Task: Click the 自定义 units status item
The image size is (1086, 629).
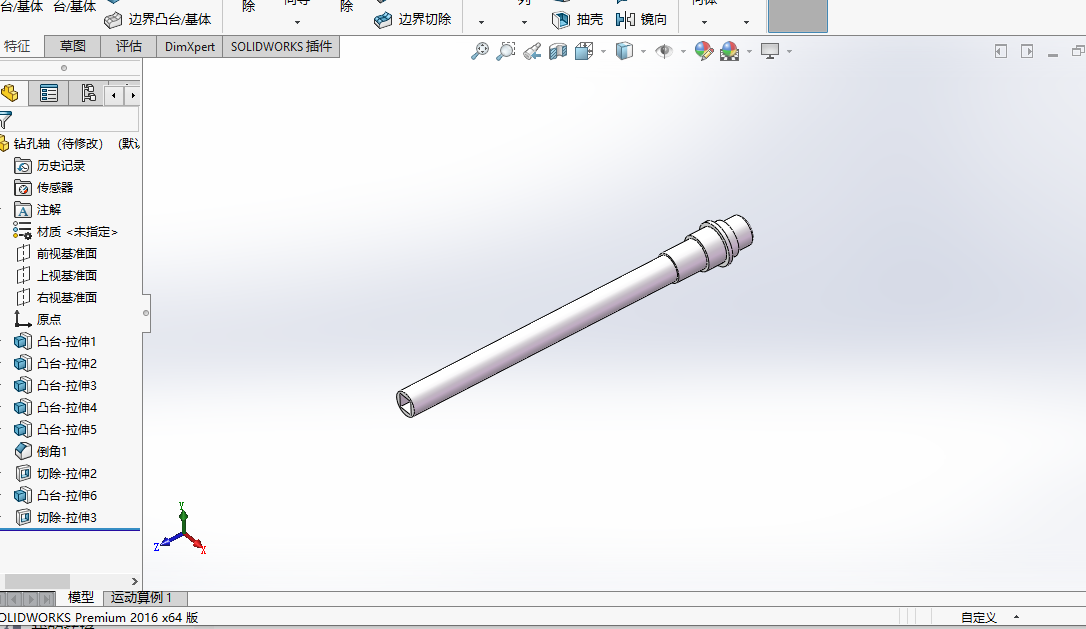Action: tap(978, 617)
